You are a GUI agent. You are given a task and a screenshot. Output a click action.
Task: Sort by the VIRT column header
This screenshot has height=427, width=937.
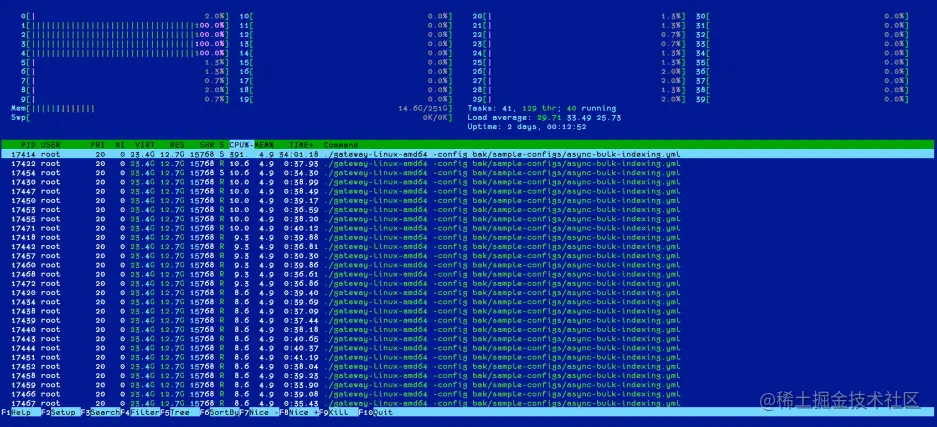tap(145, 145)
